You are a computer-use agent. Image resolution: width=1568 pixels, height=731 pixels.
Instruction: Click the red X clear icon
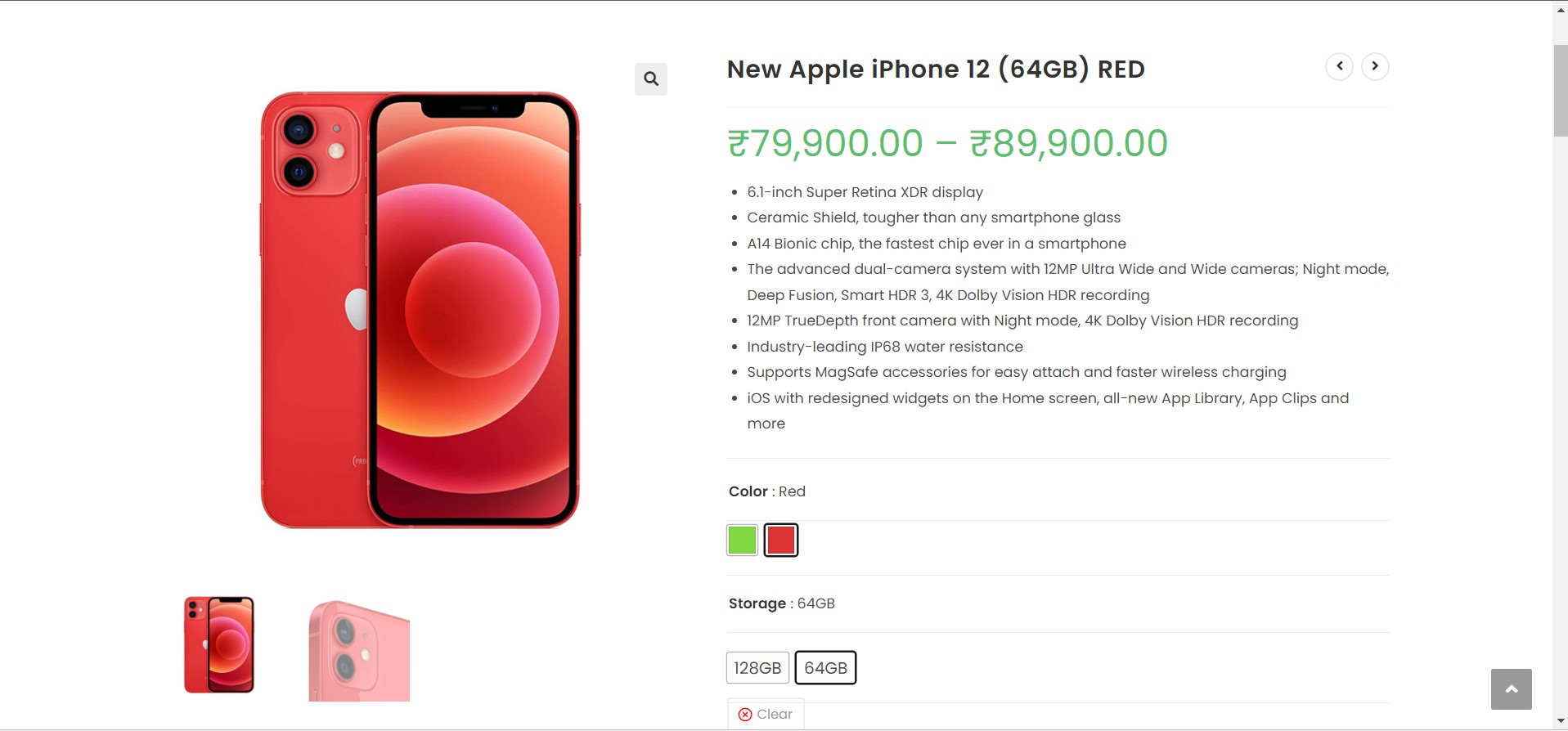click(745, 715)
